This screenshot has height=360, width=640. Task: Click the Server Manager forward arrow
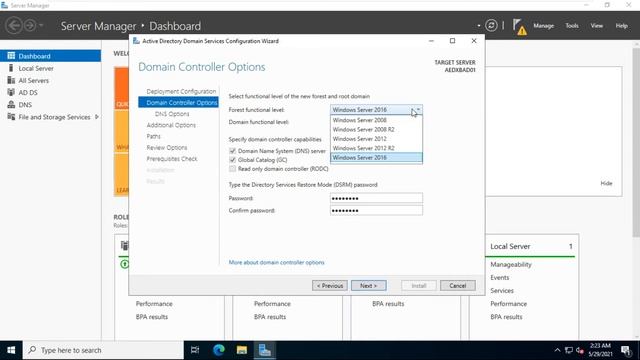[x=30, y=25]
